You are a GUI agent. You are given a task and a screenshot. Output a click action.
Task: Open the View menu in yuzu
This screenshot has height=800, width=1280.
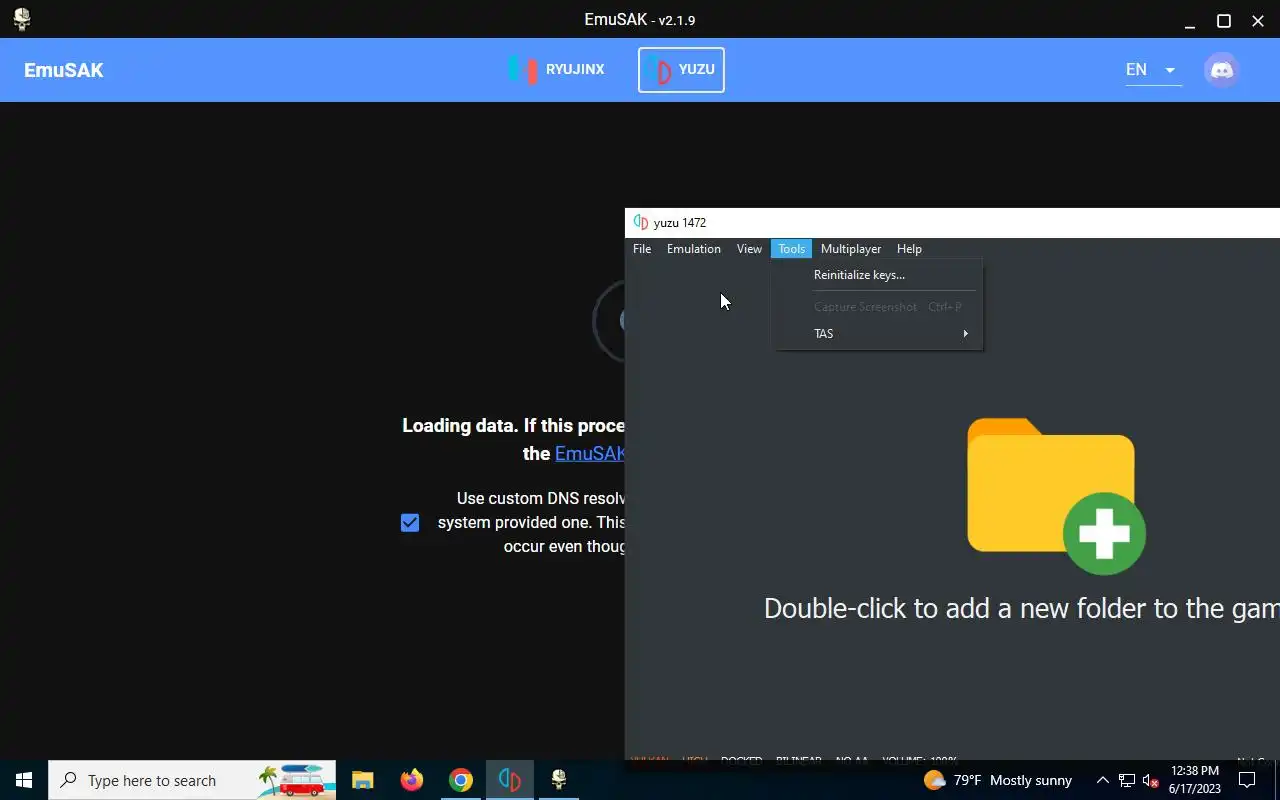749,249
